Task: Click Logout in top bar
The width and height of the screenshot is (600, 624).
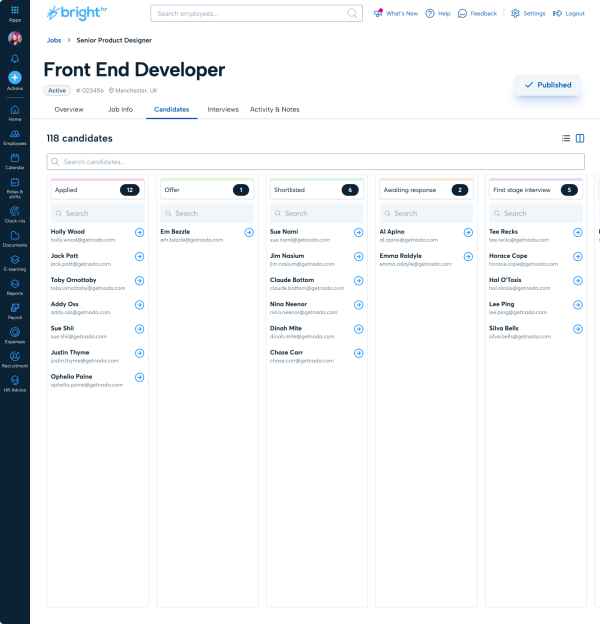Action: pyautogui.click(x=569, y=13)
